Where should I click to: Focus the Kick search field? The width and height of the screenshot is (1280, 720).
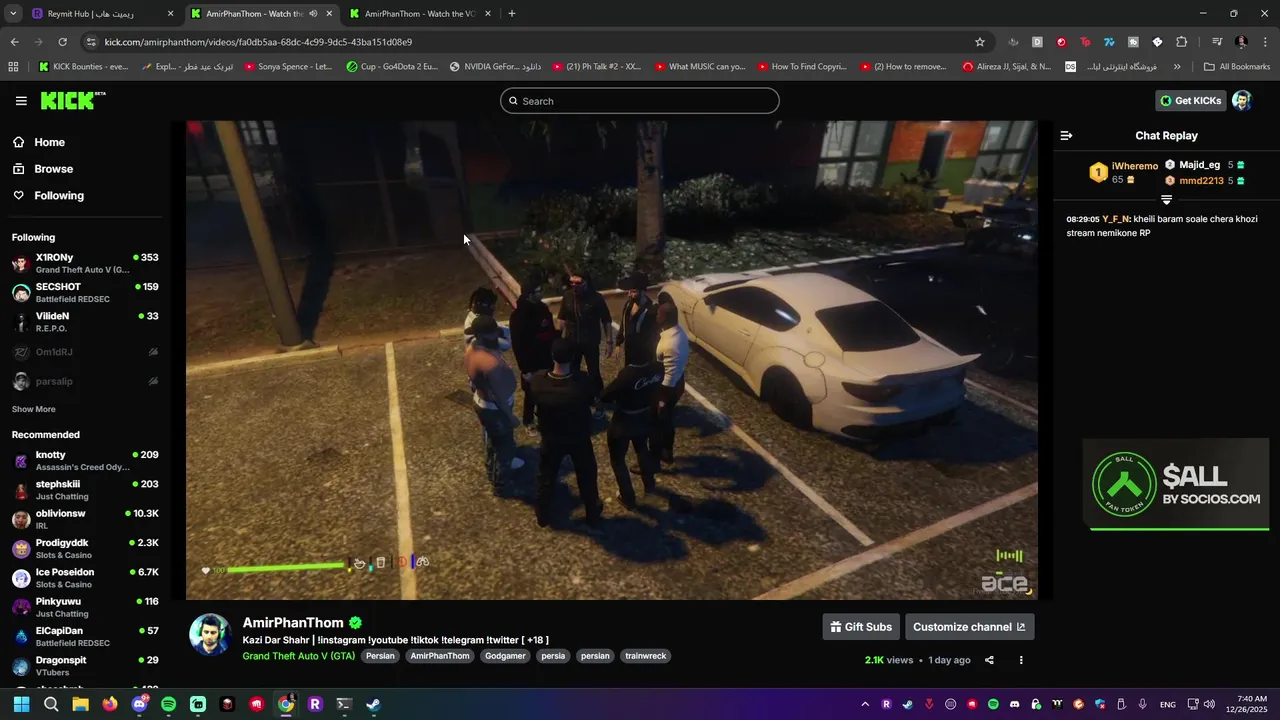(x=640, y=101)
